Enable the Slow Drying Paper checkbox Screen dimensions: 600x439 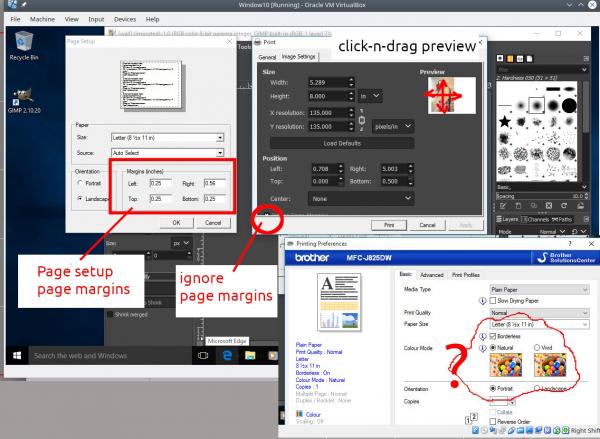pyautogui.click(x=493, y=301)
